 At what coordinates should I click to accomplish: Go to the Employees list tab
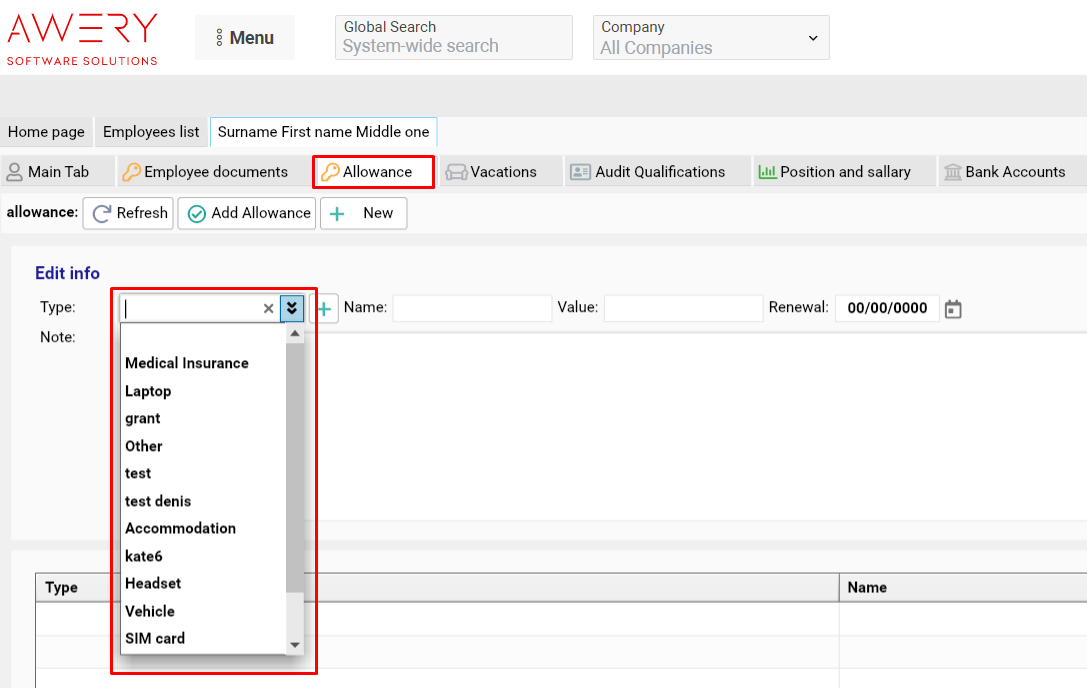click(x=151, y=132)
